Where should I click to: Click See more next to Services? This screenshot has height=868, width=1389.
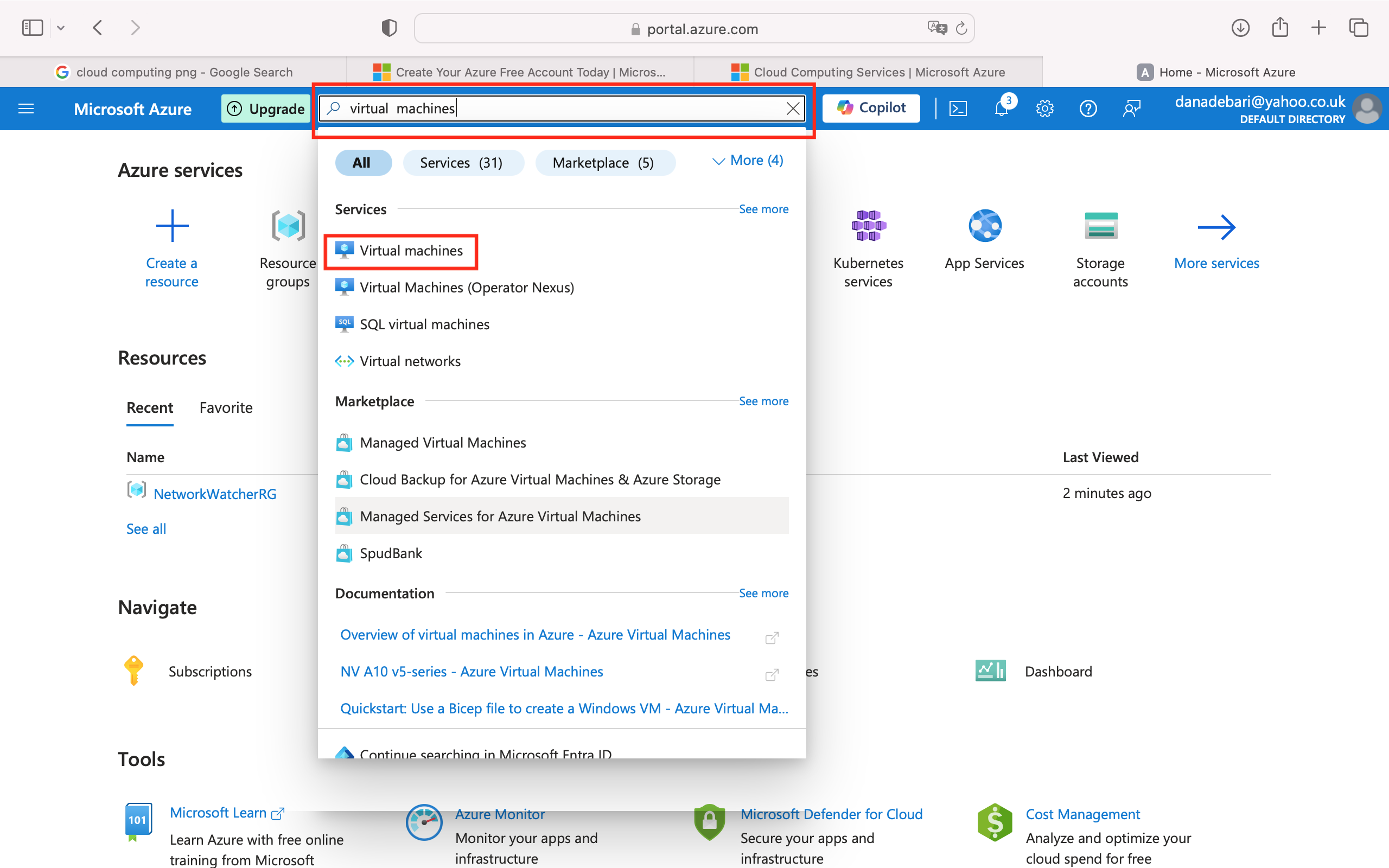(763, 209)
